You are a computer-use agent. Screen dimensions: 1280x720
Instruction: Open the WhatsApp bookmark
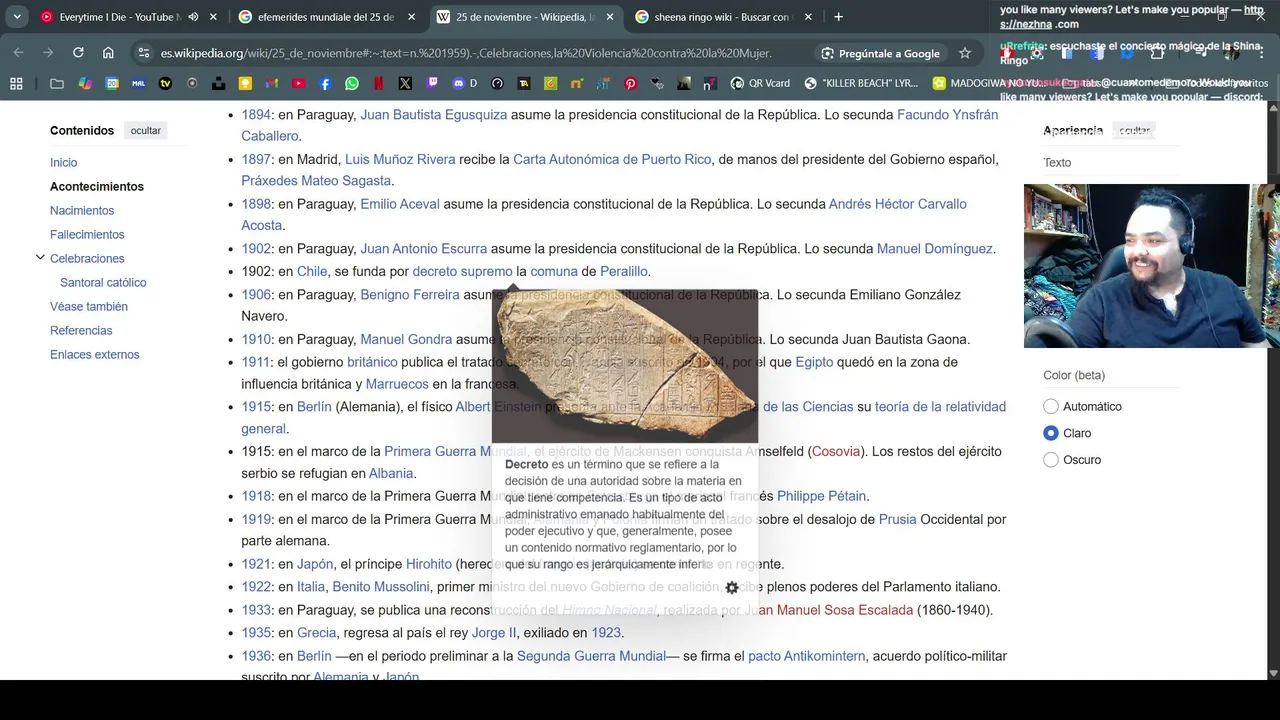352,84
